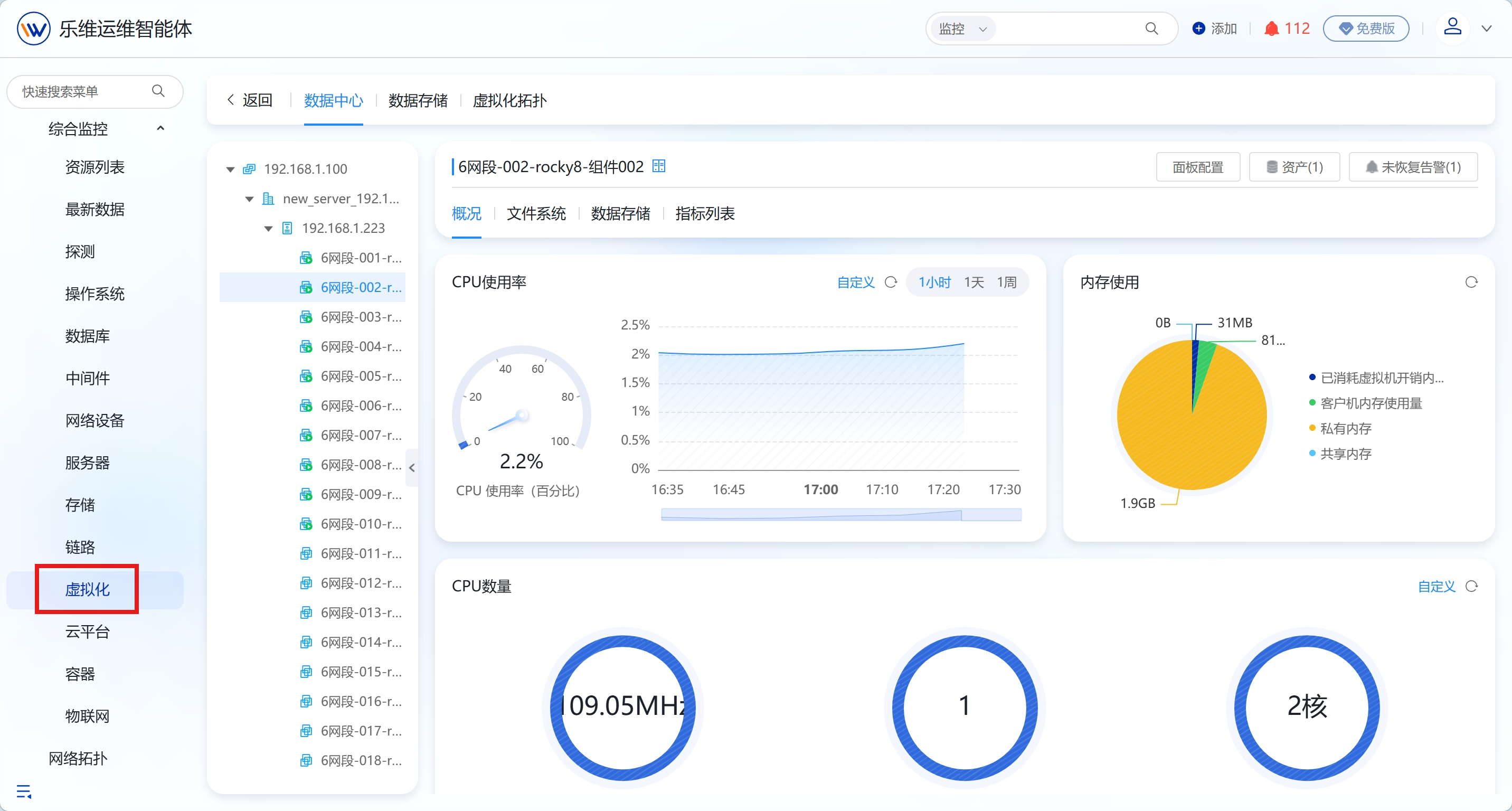Switch to the 虚拟化拓扑 tab
1512x811 pixels.
[x=509, y=100]
